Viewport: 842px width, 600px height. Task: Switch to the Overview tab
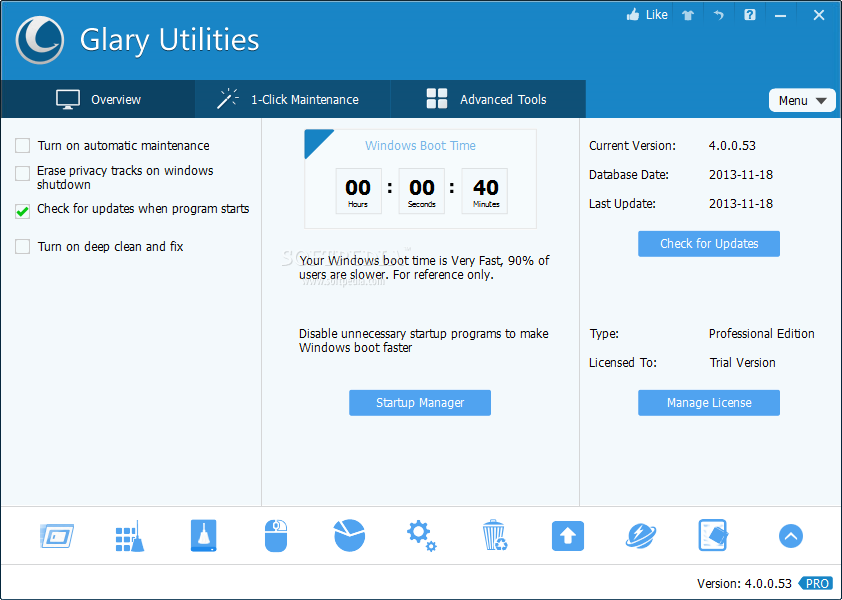coord(98,99)
